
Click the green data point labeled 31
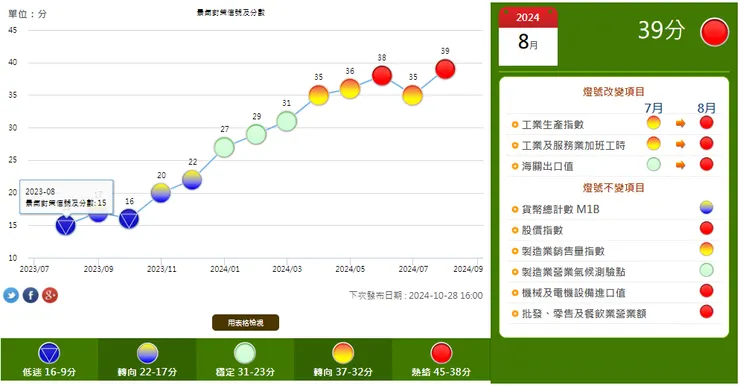(287, 121)
